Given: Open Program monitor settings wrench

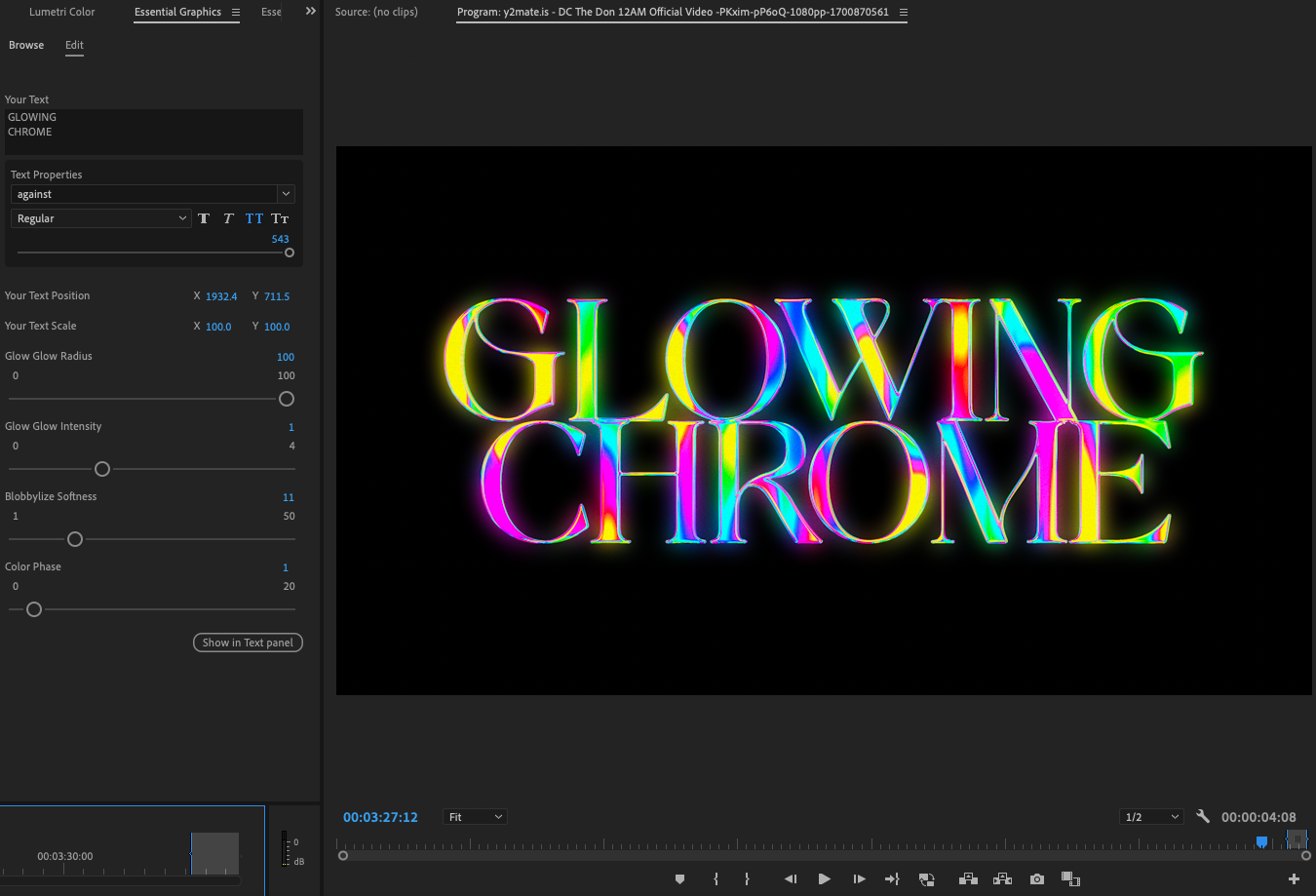Looking at the screenshot, I should 1203,817.
